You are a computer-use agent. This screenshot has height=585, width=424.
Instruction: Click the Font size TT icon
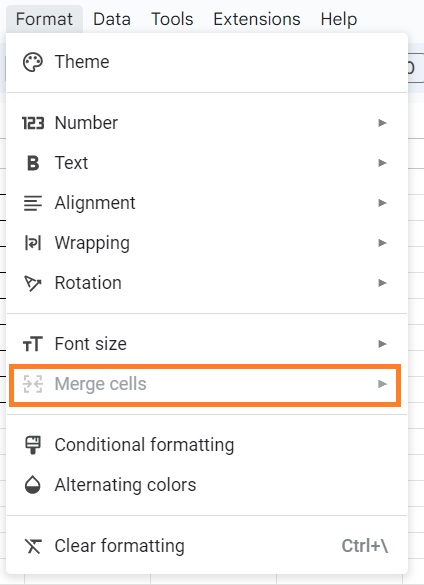[33, 344]
